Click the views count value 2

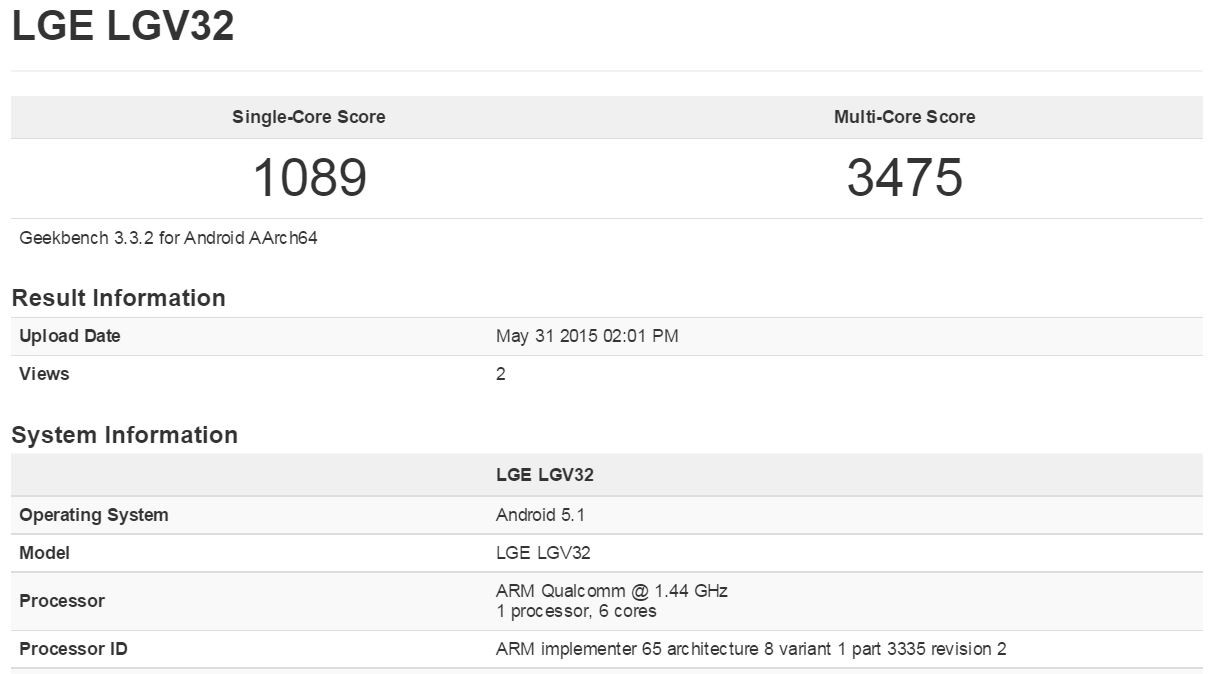click(501, 374)
